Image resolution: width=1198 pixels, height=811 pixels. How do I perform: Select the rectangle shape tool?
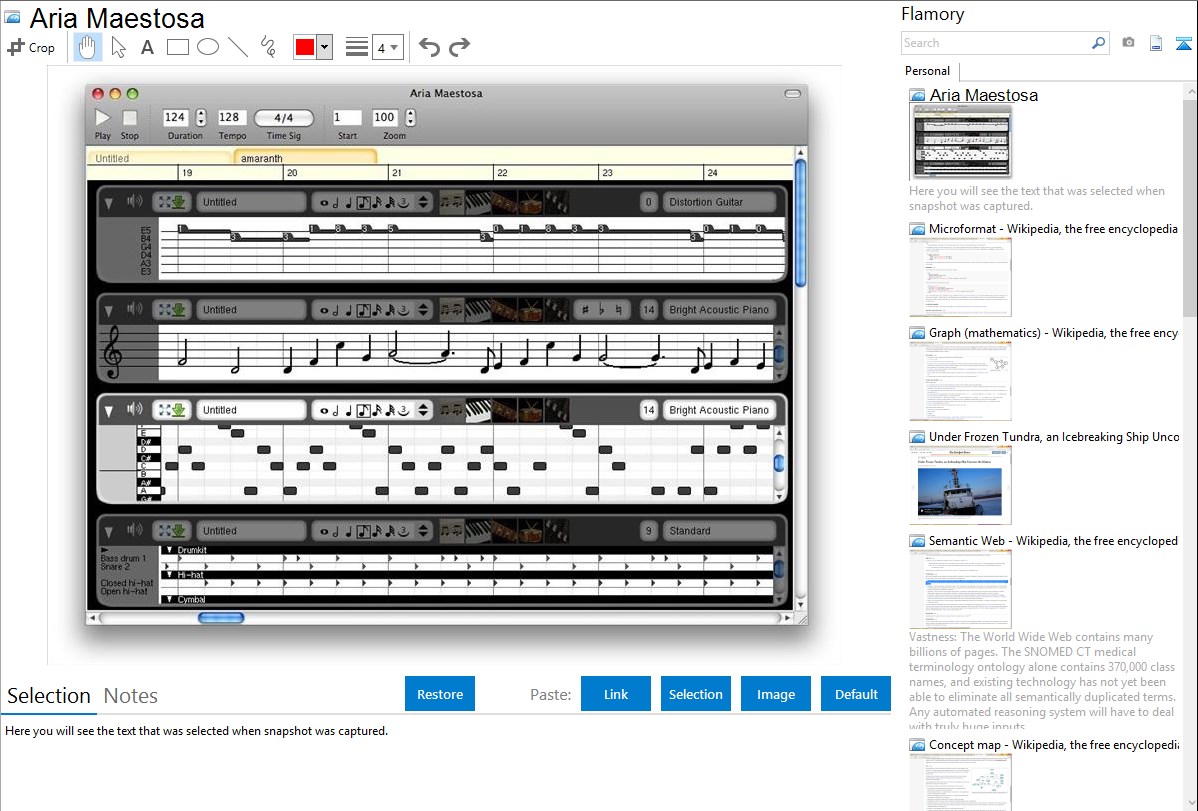[x=178, y=47]
